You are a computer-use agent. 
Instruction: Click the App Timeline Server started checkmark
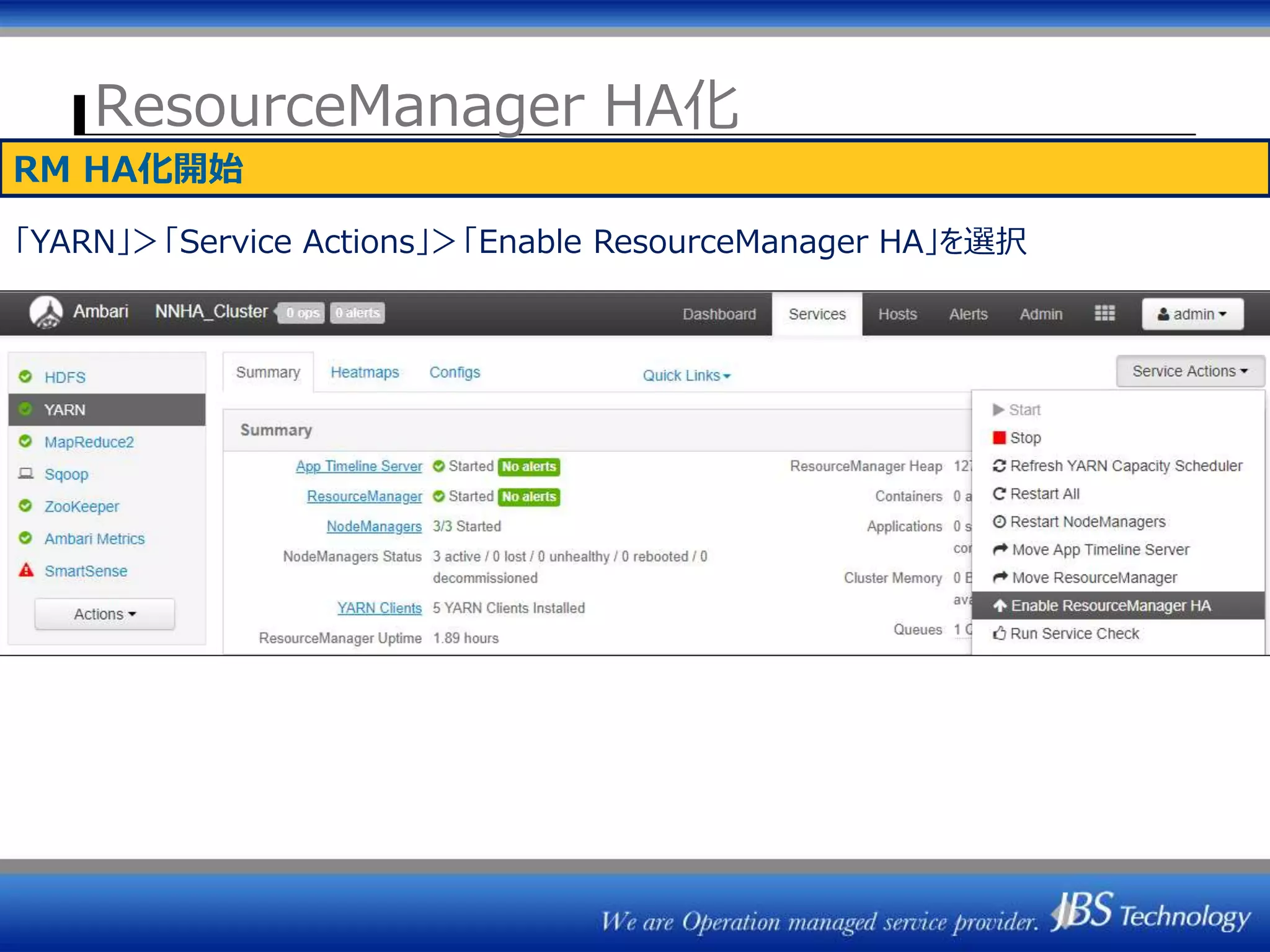(x=439, y=466)
